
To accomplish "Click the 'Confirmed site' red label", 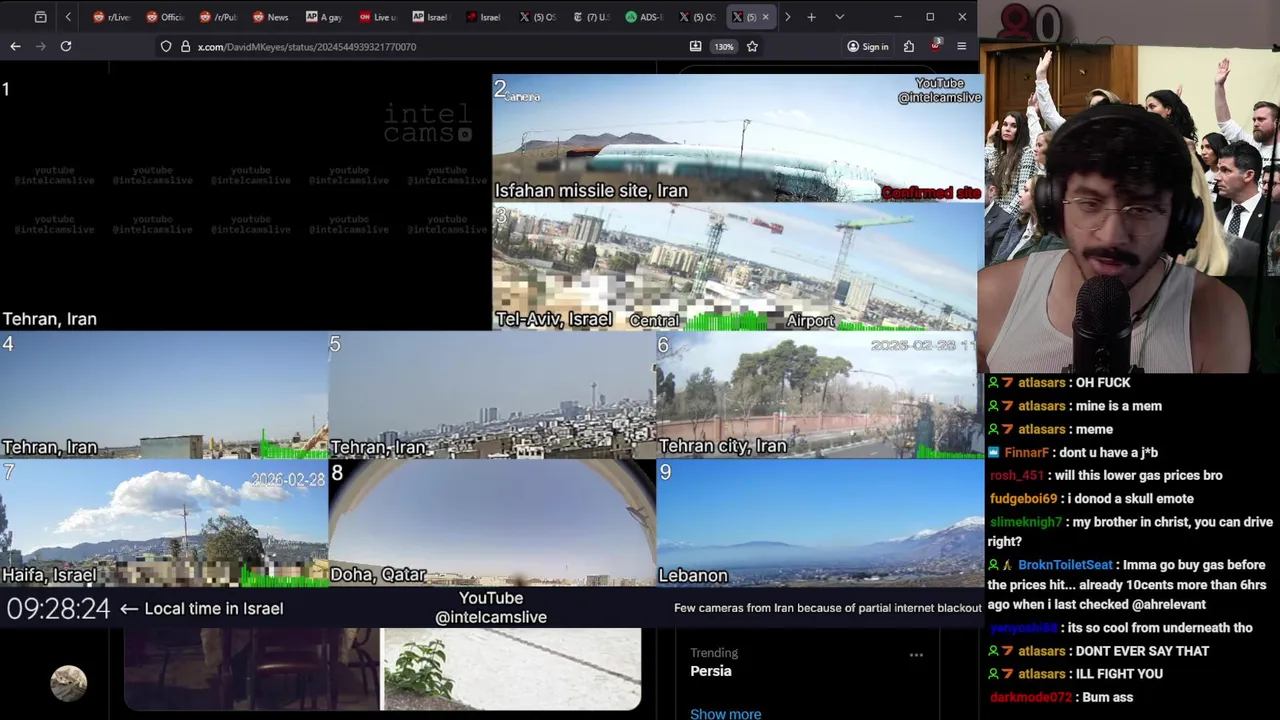I will point(930,192).
